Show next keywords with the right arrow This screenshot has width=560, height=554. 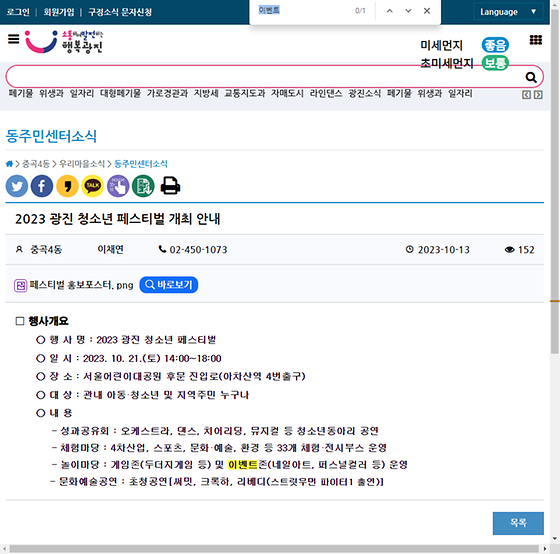(x=538, y=95)
